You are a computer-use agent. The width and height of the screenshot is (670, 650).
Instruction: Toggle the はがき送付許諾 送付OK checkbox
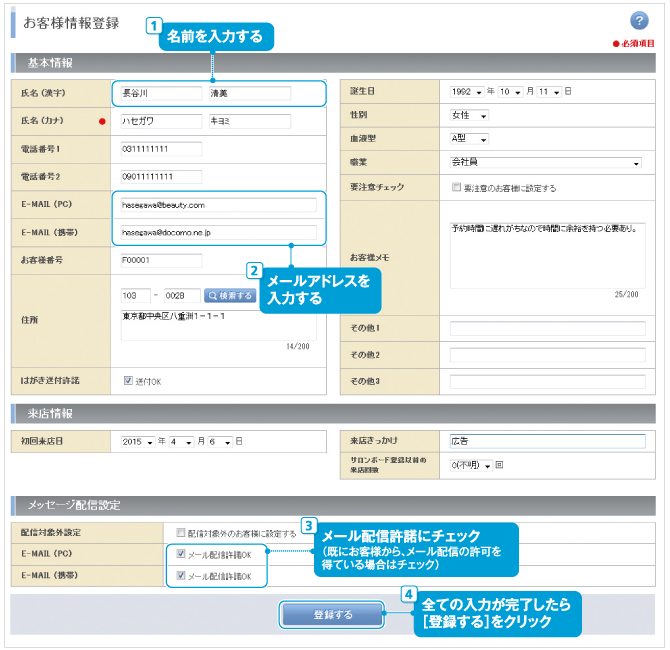point(128,380)
